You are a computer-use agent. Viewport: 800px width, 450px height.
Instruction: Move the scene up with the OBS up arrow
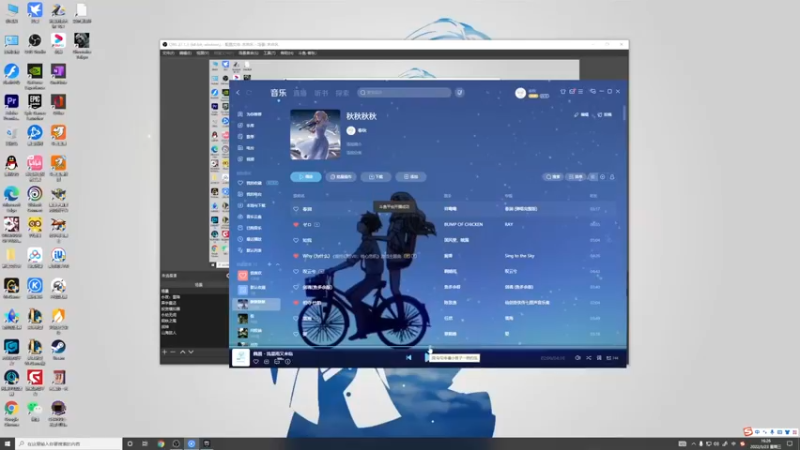coord(182,352)
